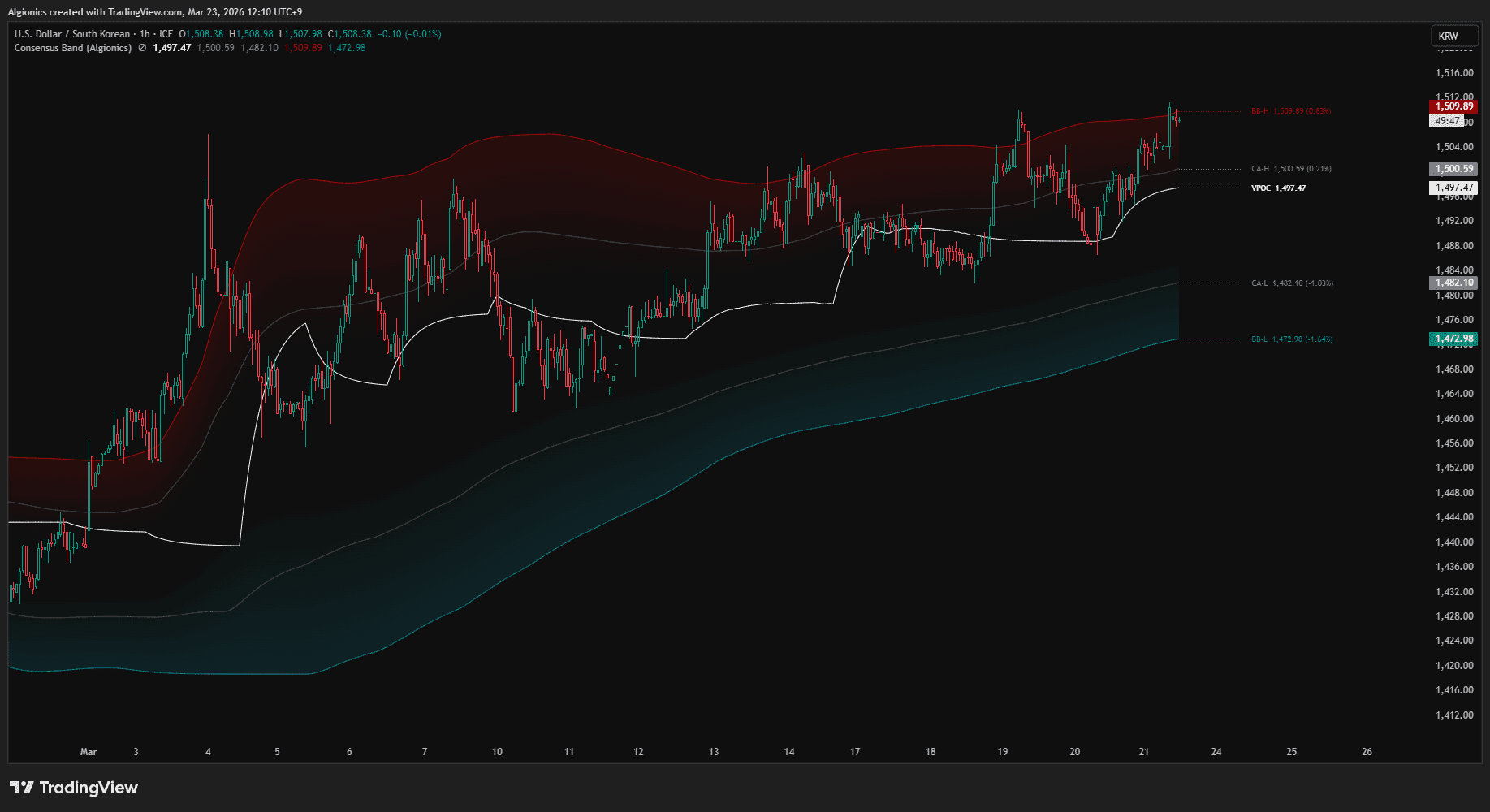Click the BB-L 1,472.98 (-1.64%) chart label
The width and height of the screenshot is (1490, 812).
click(1292, 339)
